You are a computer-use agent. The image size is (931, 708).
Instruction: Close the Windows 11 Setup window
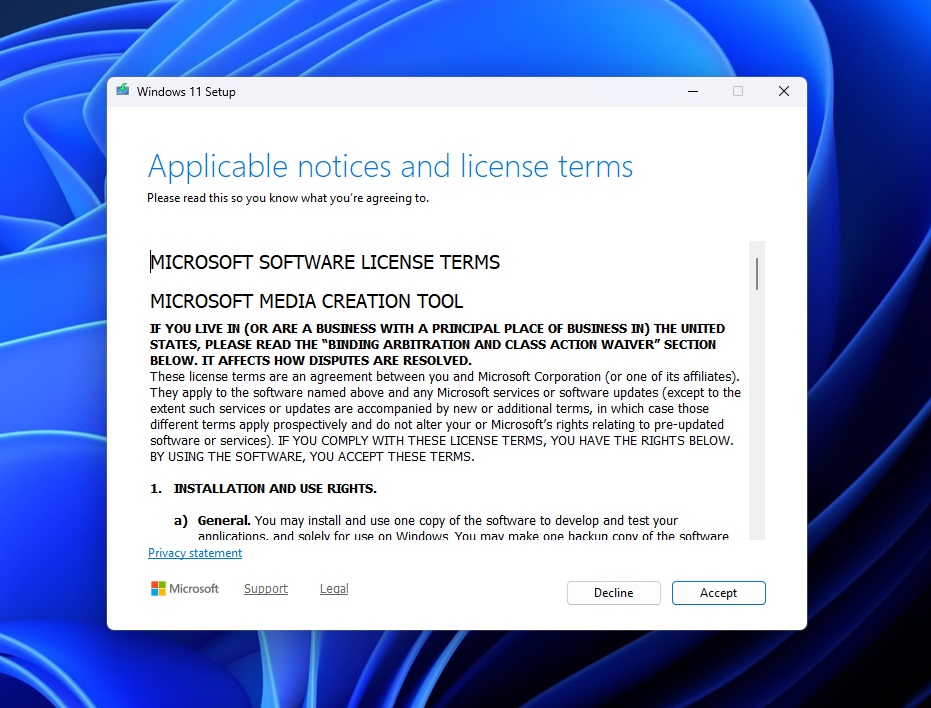tap(784, 91)
